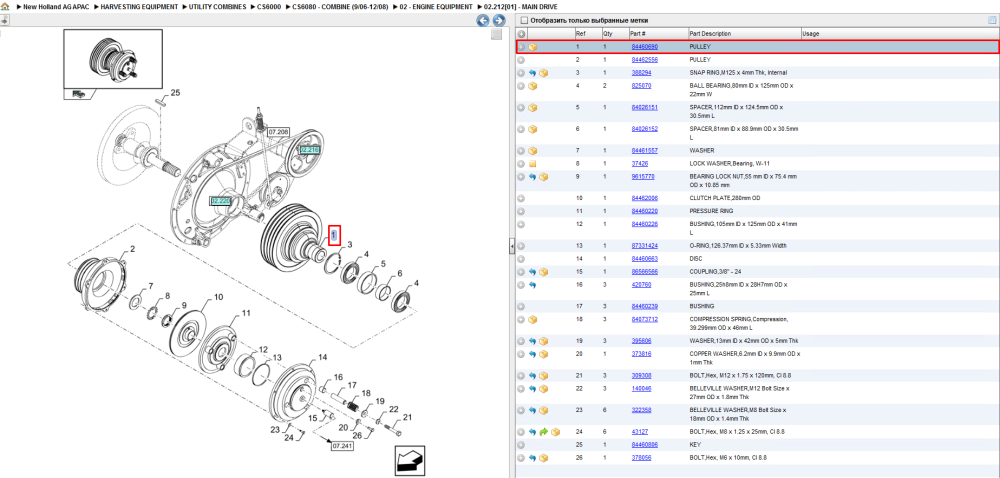Image resolution: width=1000 pixels, height=478 pixels.
Task: Click the blue arrow in BEARING LOCK NUT row
Action: pos(533,177)
